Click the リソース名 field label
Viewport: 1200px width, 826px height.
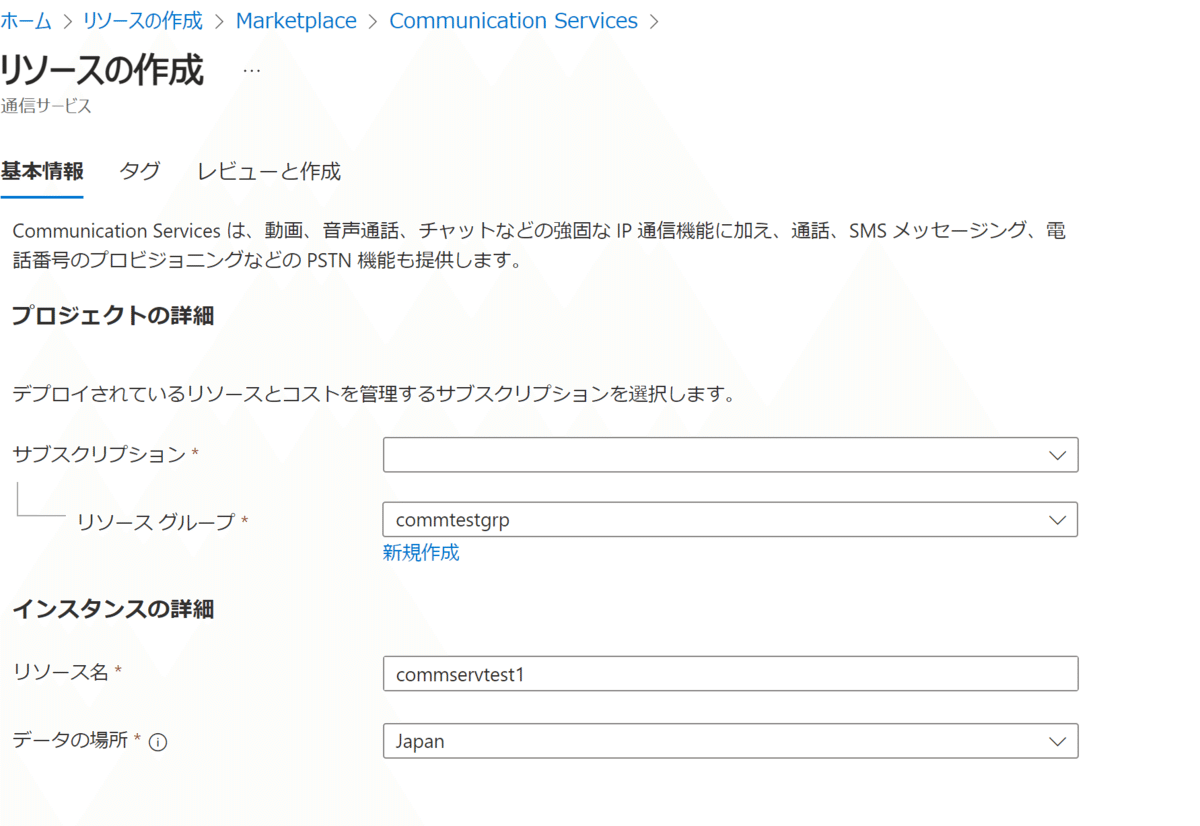[x=60, y=672]
